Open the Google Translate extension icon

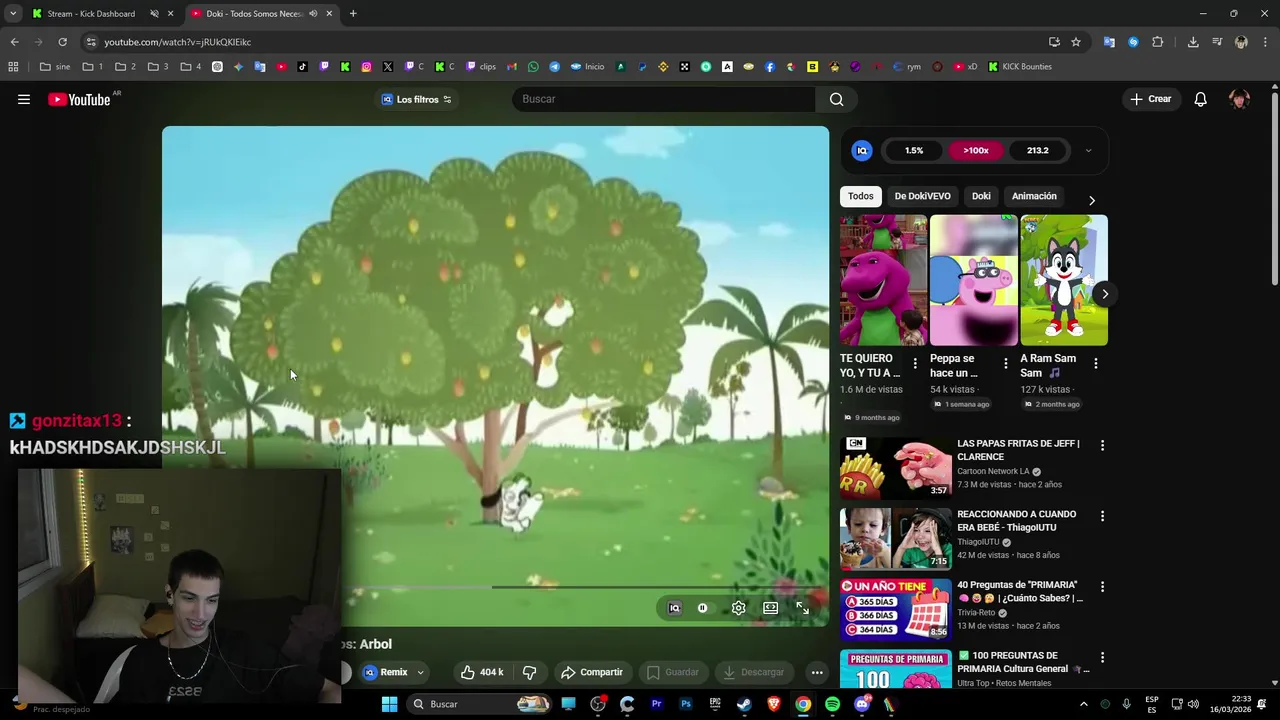pos(1109,42)
